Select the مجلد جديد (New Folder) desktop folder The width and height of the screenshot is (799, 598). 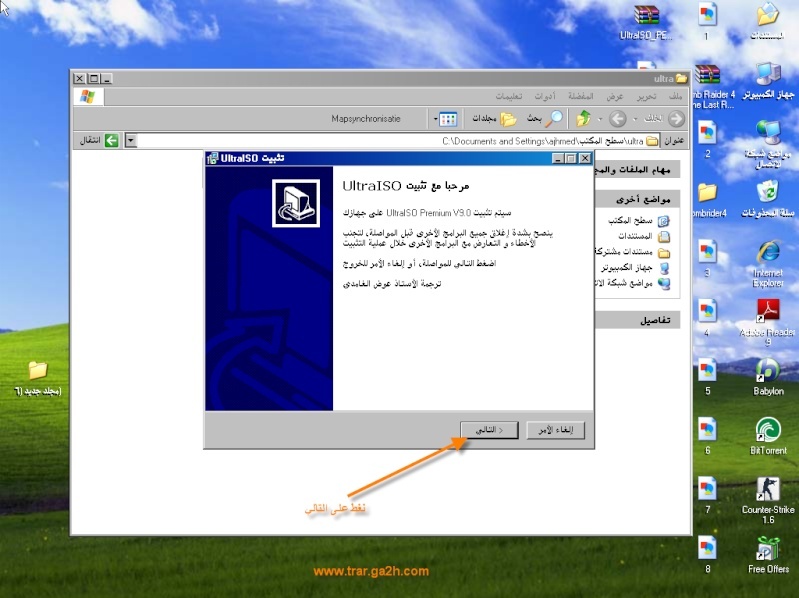[38, 378]
